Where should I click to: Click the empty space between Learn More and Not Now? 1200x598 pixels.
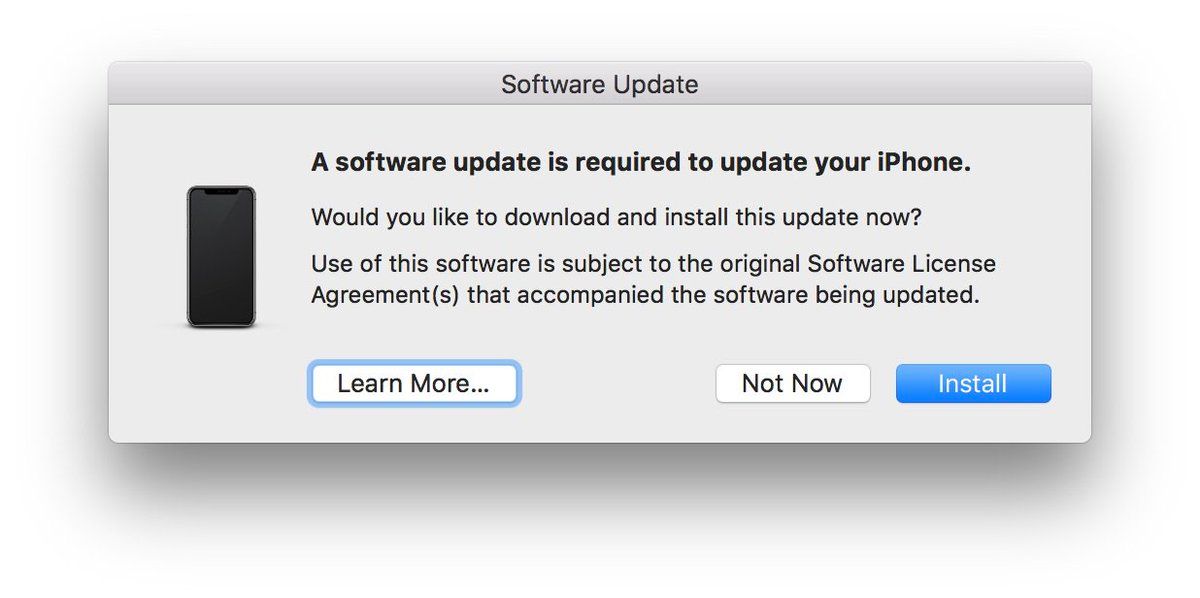[x=617, y=384]
